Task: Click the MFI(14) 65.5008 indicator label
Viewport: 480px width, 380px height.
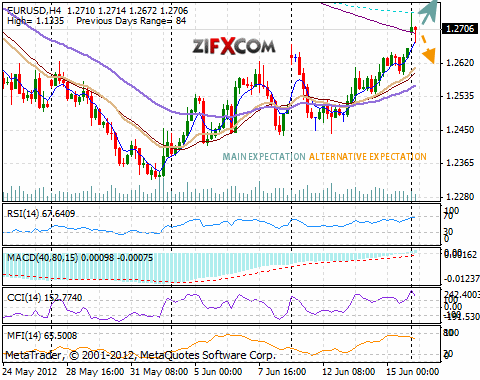Action: coord(42,336)
